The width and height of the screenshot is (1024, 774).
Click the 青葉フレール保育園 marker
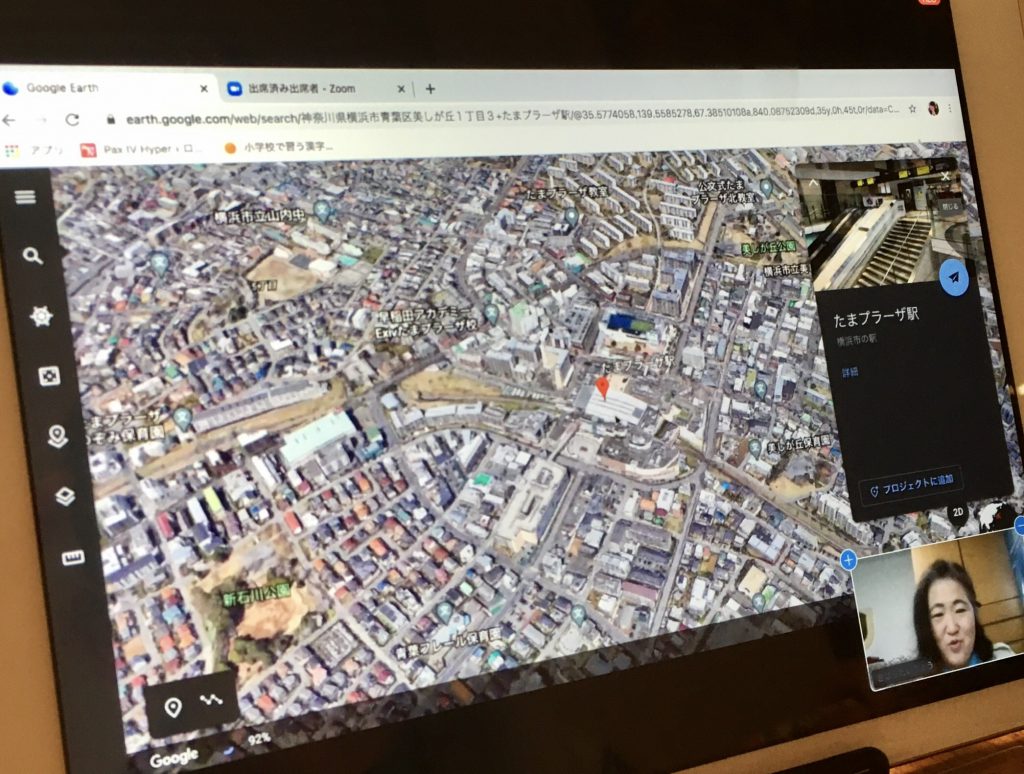point(445,611)
